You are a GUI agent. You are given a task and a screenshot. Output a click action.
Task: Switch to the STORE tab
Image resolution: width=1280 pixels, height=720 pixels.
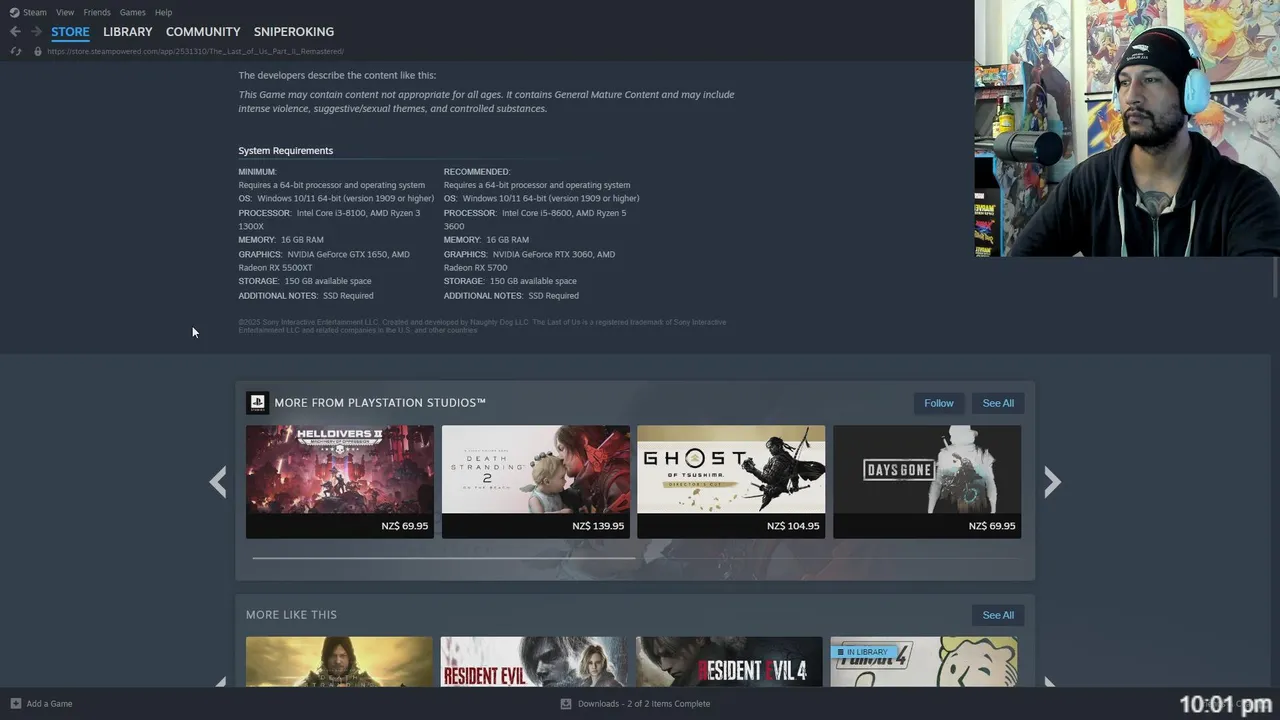coord(70,32)
